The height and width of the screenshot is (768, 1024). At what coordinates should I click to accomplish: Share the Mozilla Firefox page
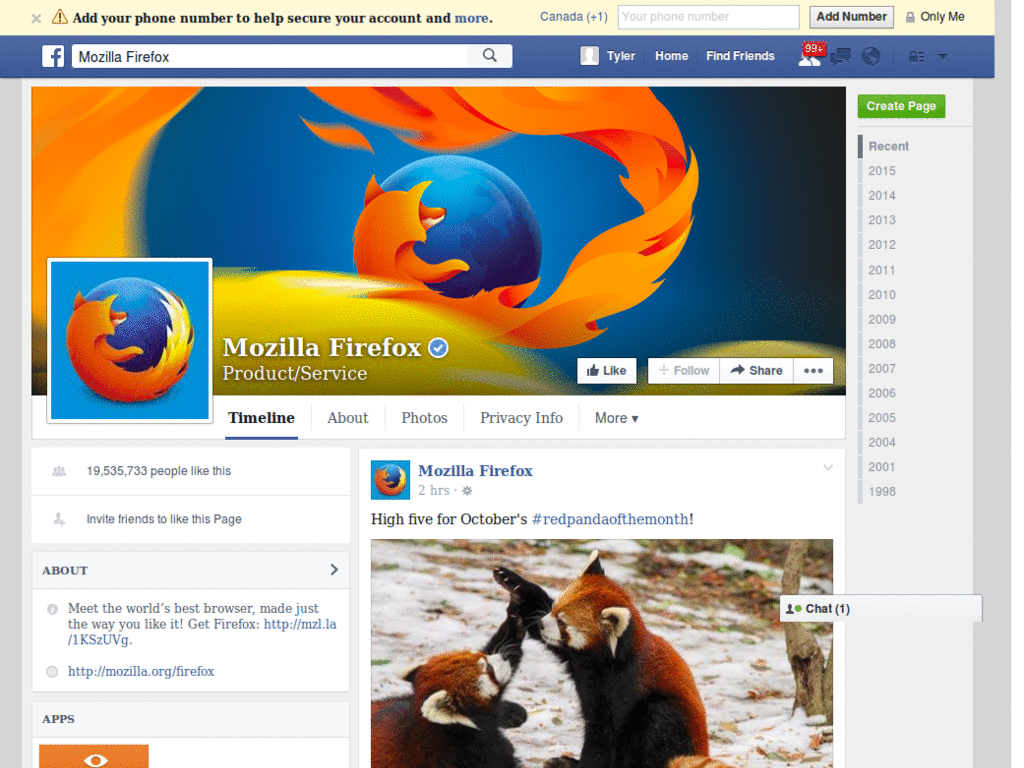[x=756, y=371]
